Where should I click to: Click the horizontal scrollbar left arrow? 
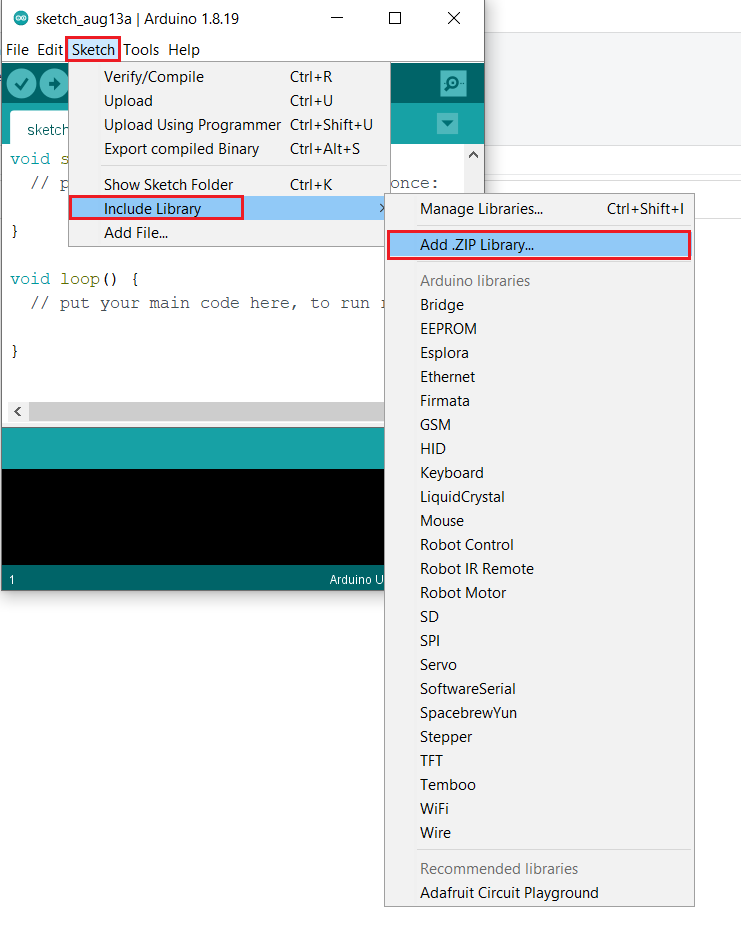click(x=18, y=411)
